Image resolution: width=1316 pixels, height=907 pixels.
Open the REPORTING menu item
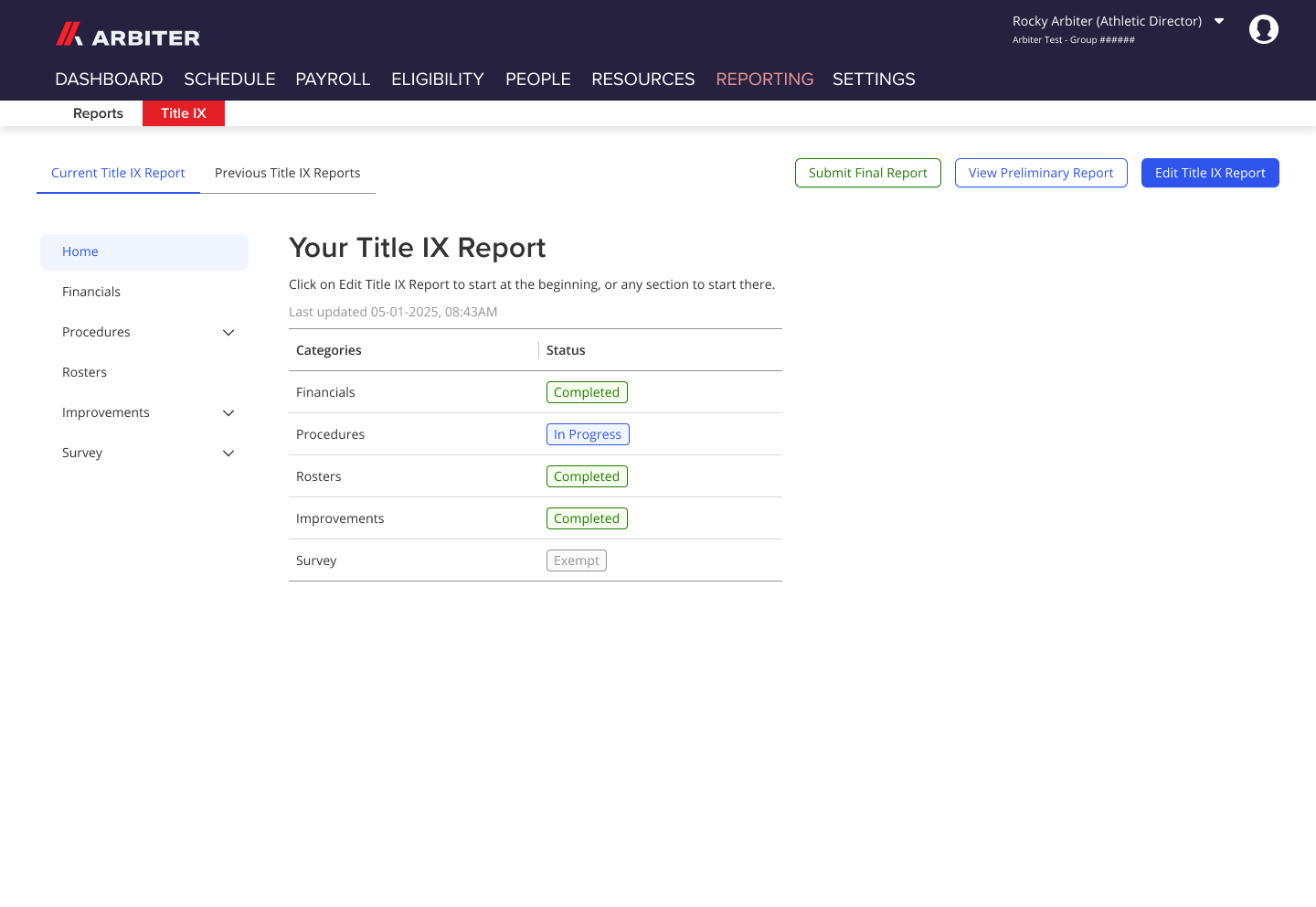coord(764,80)
